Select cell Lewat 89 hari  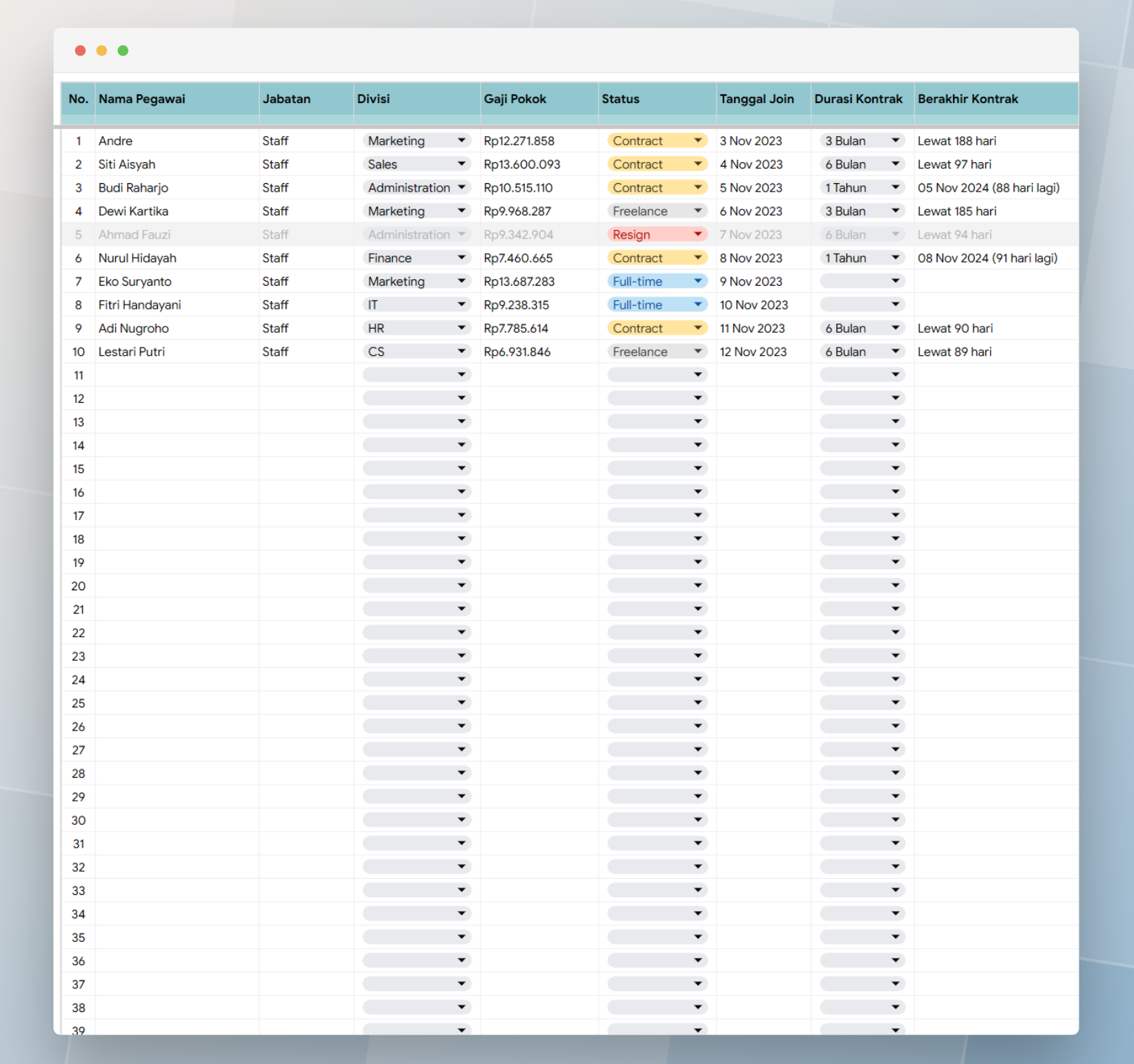pyautogui.click(x=996, y=352)
